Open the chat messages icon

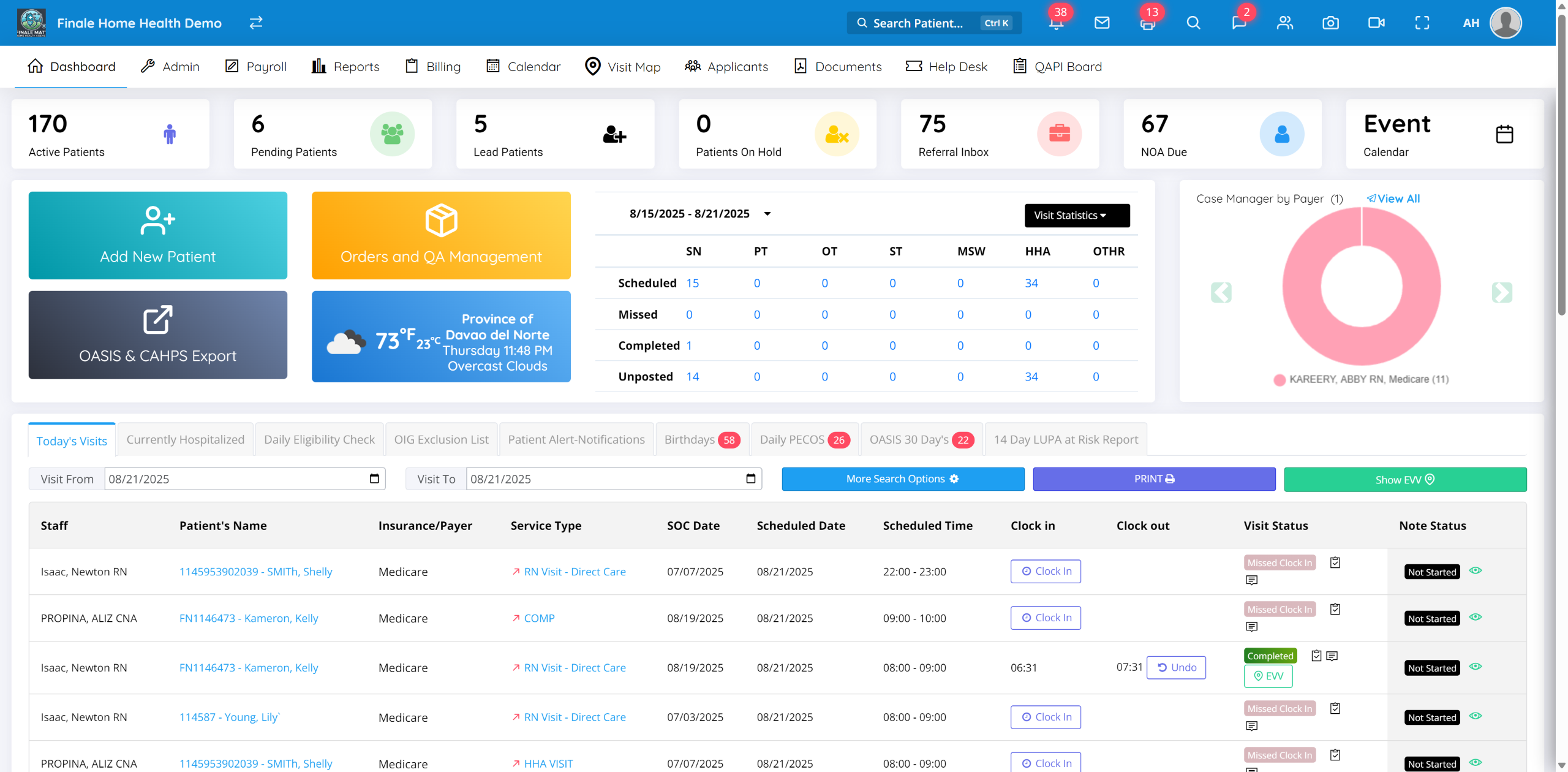(1238, 23)
